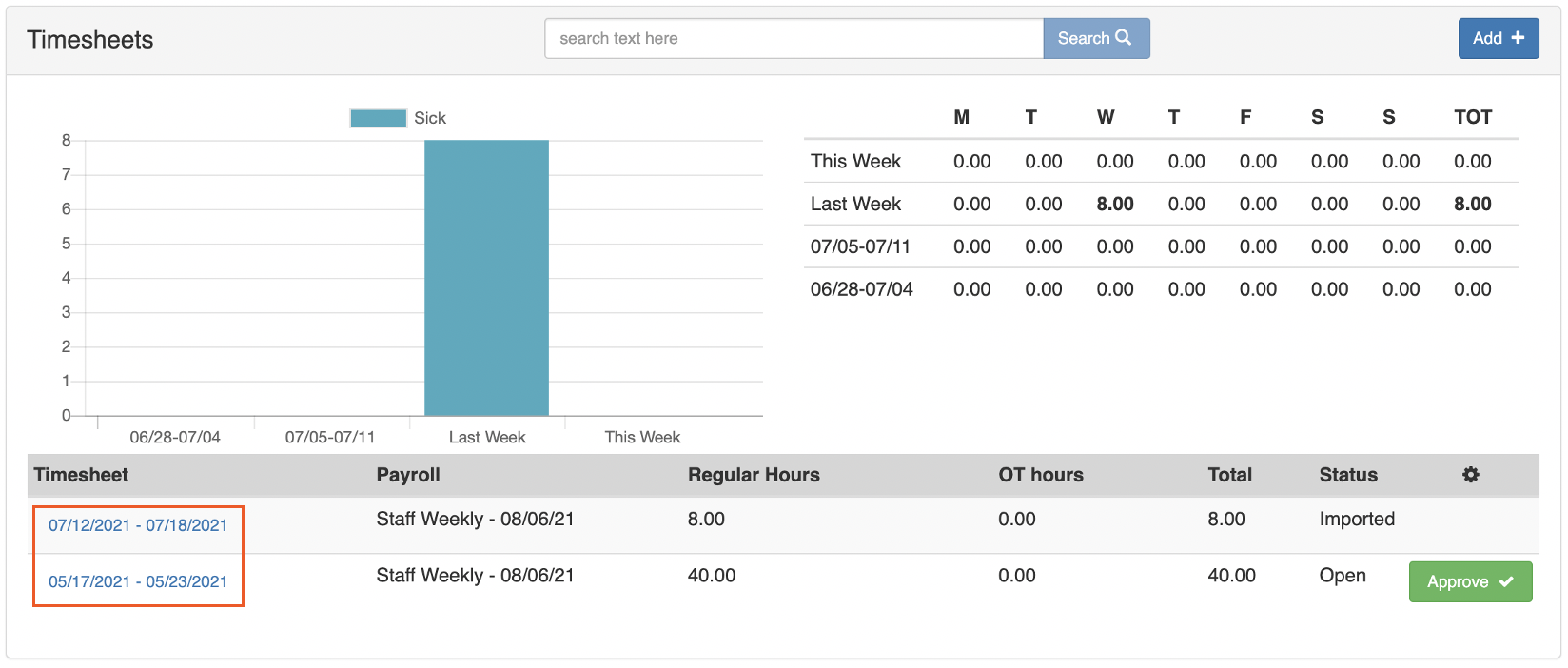Click the Sick bar for Last Week
The width and height of the screenshot is (1568, 668).
[486, 278]
